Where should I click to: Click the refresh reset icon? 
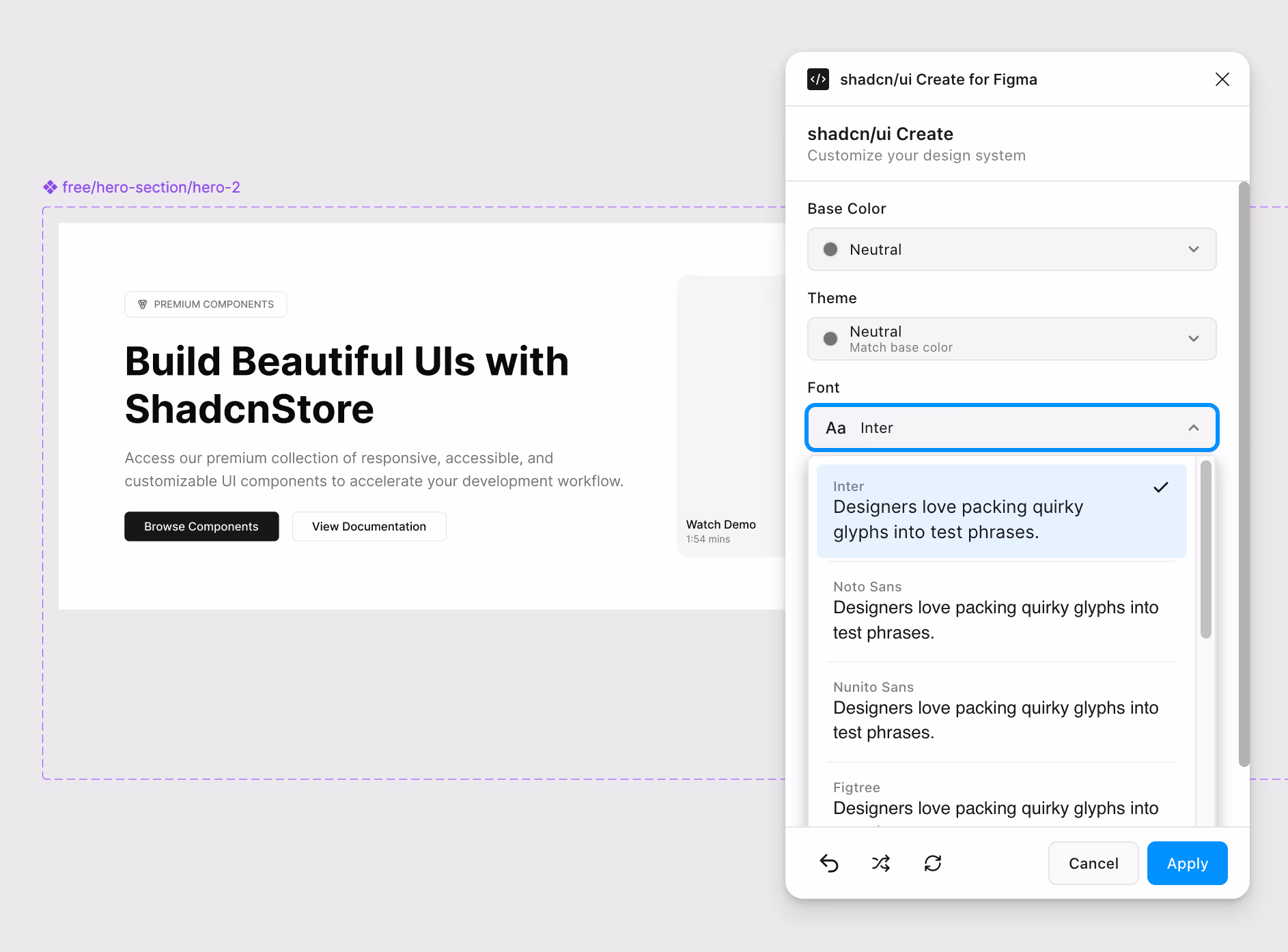pos(933,863)
